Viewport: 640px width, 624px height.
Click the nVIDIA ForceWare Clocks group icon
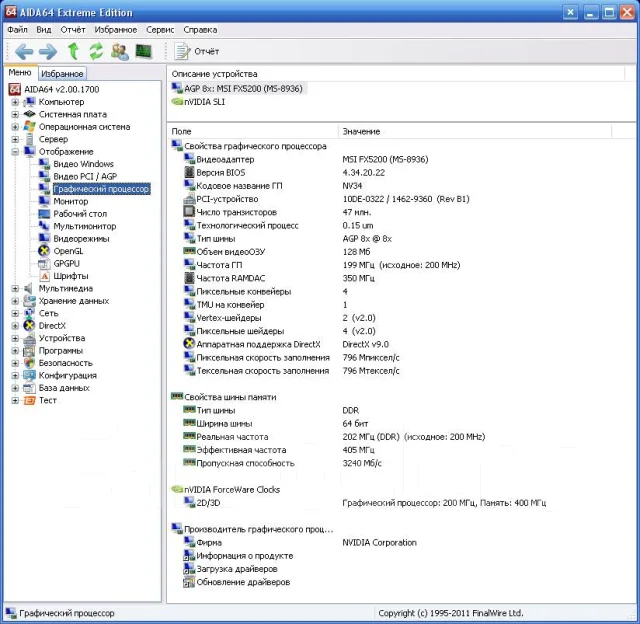click(177, 489)
